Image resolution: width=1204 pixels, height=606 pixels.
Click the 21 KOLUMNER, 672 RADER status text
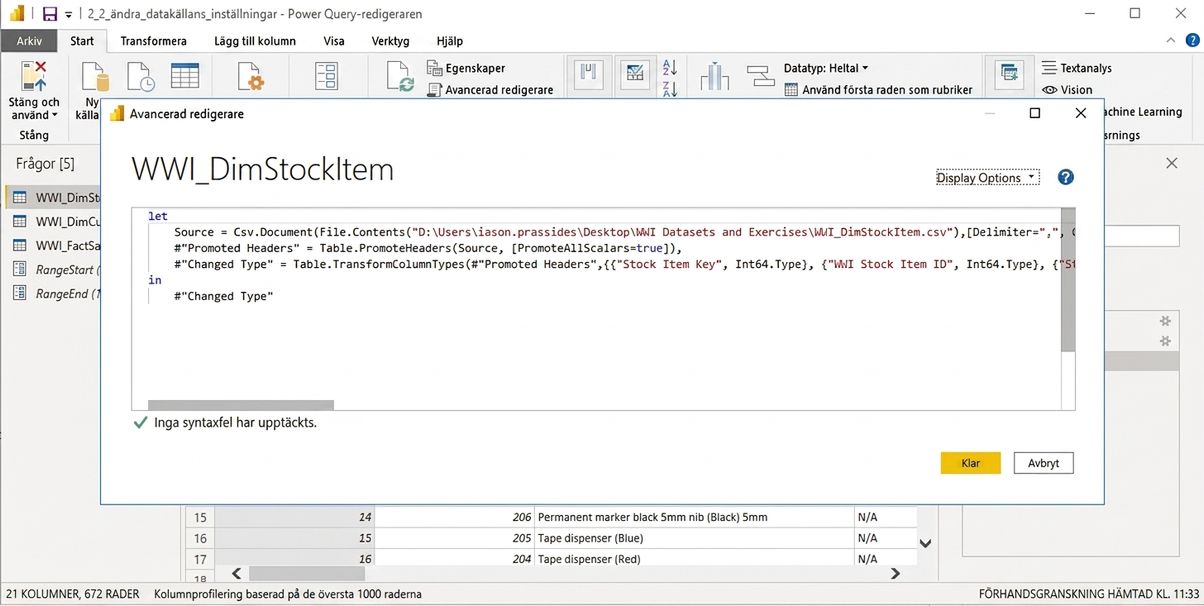(71, 594)
